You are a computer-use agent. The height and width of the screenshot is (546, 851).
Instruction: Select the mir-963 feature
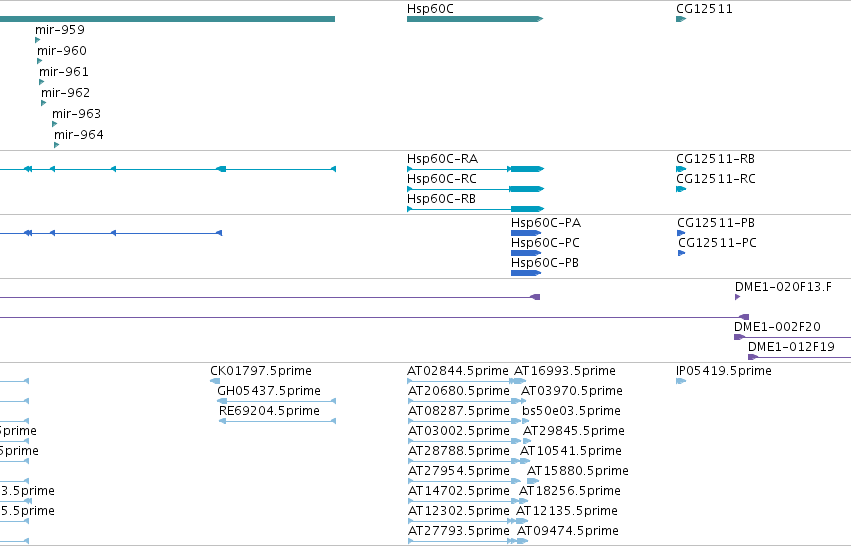55,124
